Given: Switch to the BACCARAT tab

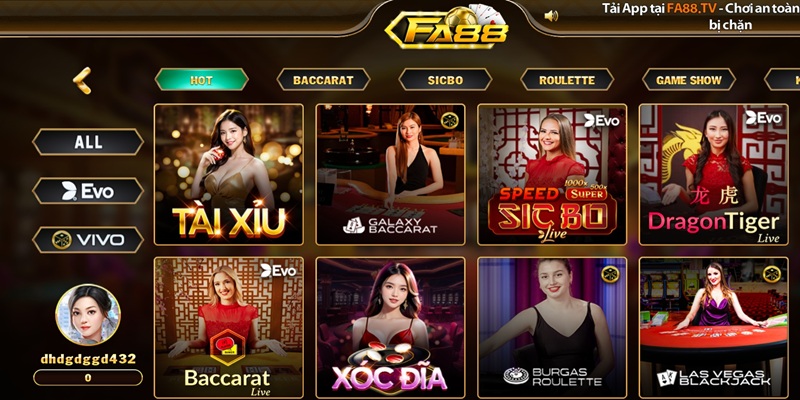Looking at the screenshot, I should (x=323, y=80).
